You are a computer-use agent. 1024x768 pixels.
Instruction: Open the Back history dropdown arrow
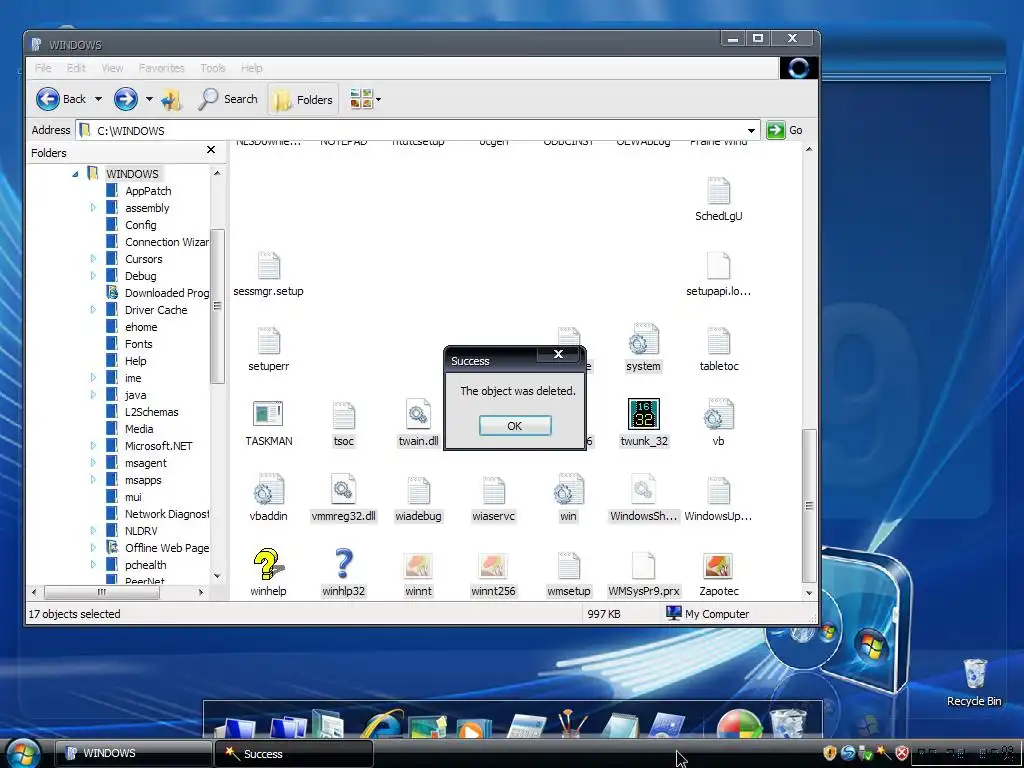click(x=98, y=99)
